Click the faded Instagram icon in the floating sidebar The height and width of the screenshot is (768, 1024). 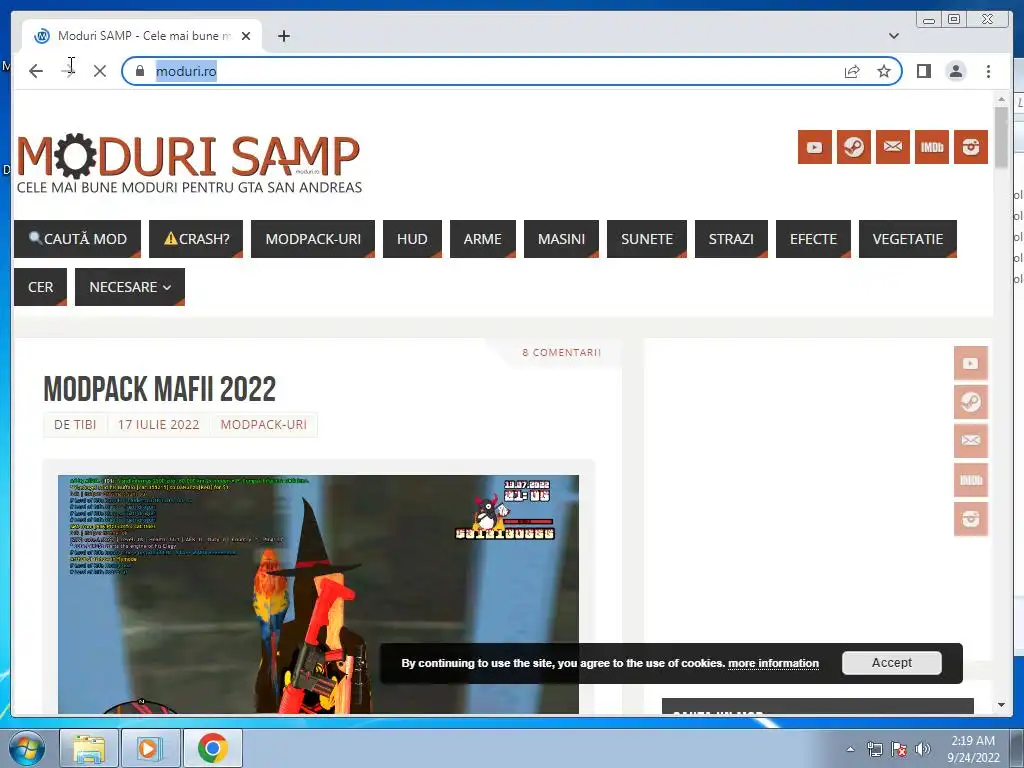pyautogui.click(x=970, y=519)
